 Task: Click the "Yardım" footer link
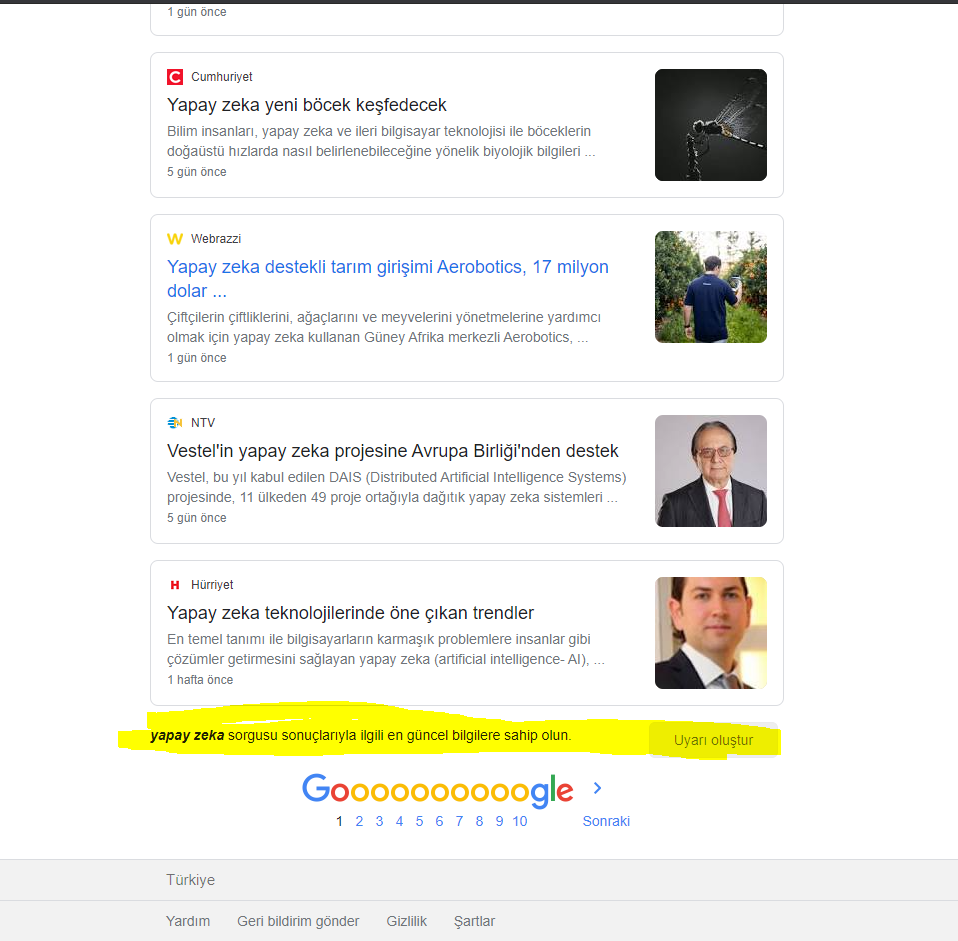click(x=189, y=921)
